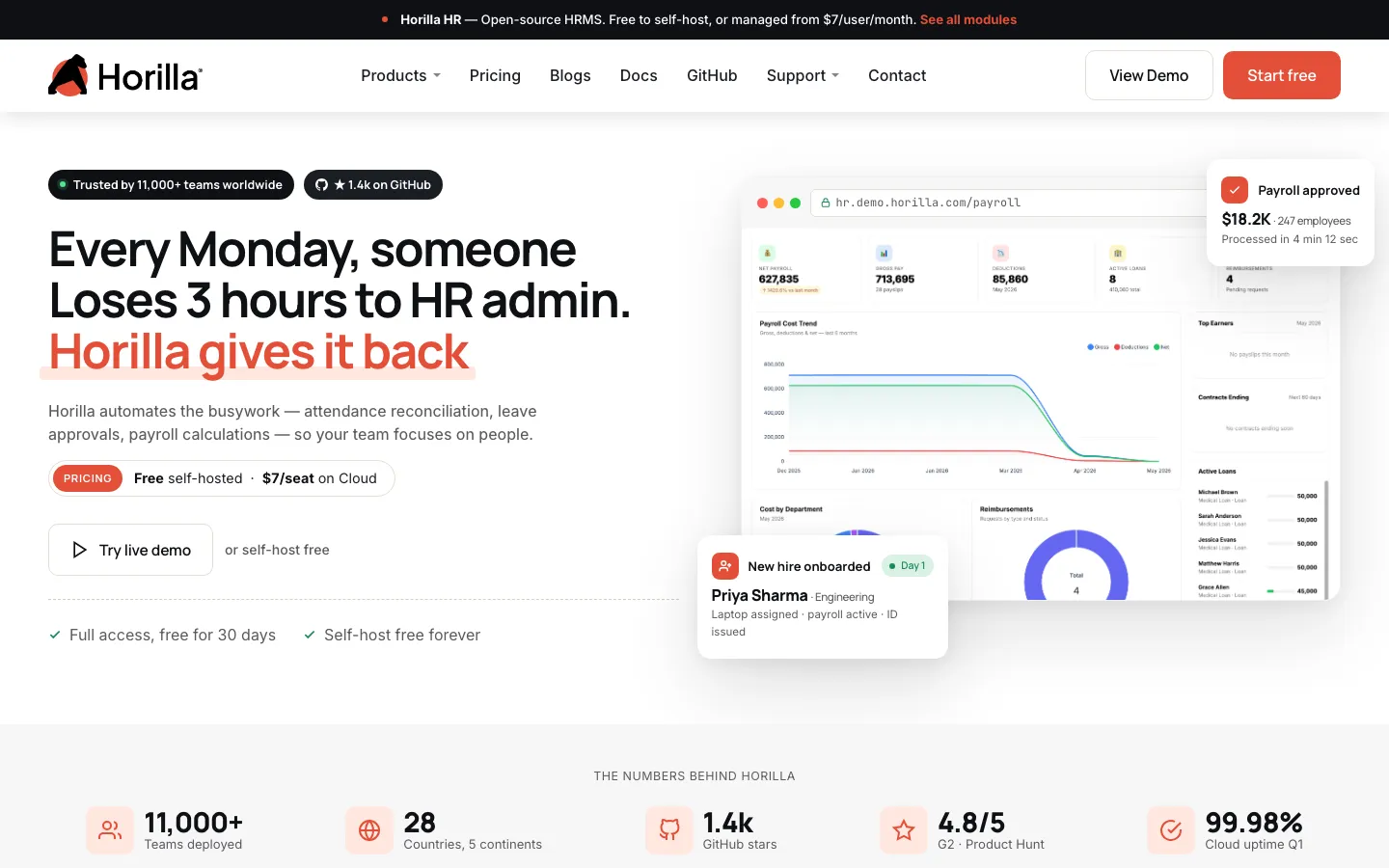The height and width of the screenshot is (868, 1389).
Task: Click the Deductions icon above 85,860
Action: click(x=1000, y=253)
